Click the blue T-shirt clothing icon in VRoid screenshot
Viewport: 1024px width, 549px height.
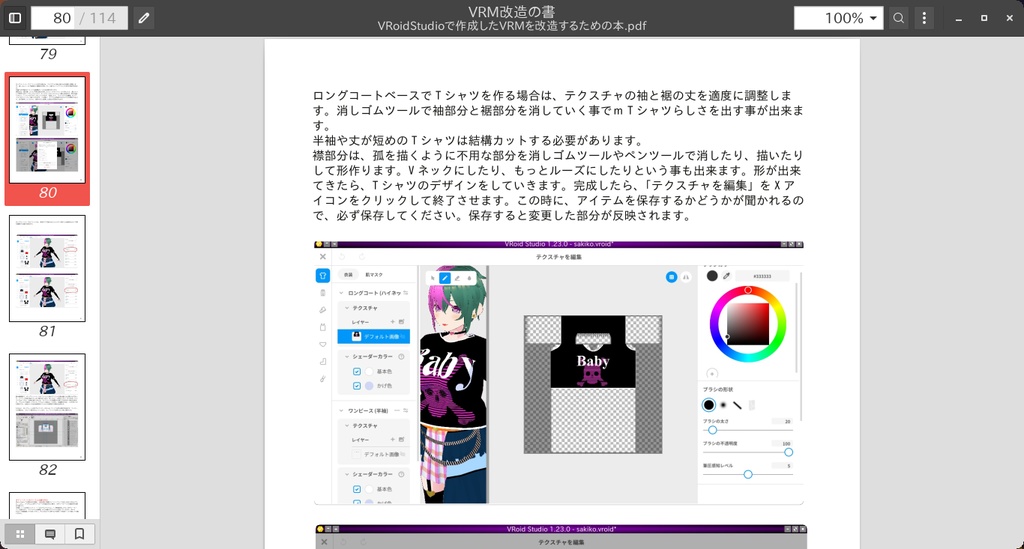323,275
